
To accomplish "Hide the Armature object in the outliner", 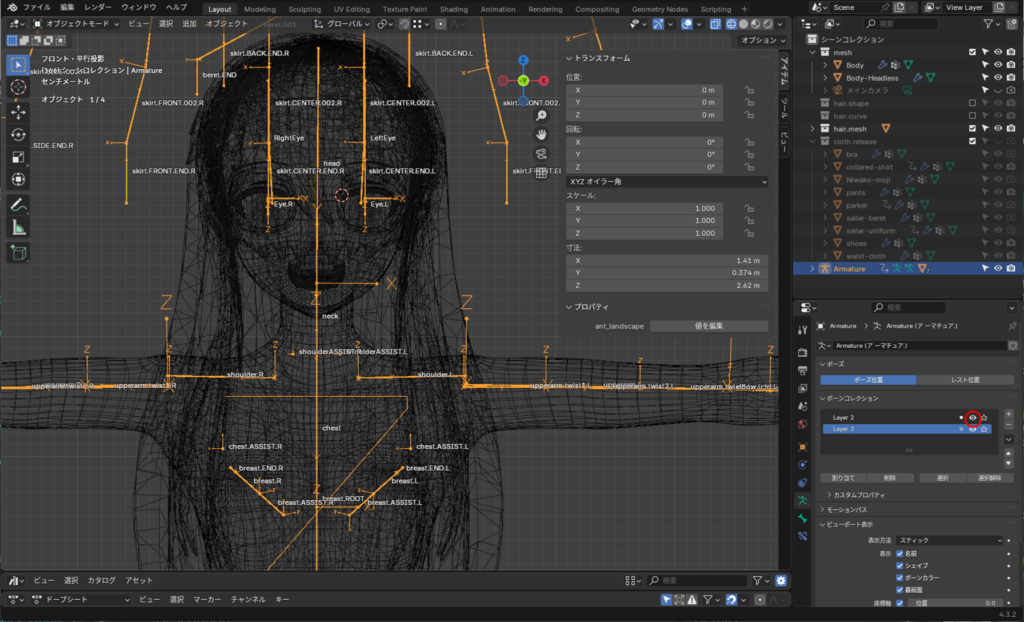I will pos(998,269).
